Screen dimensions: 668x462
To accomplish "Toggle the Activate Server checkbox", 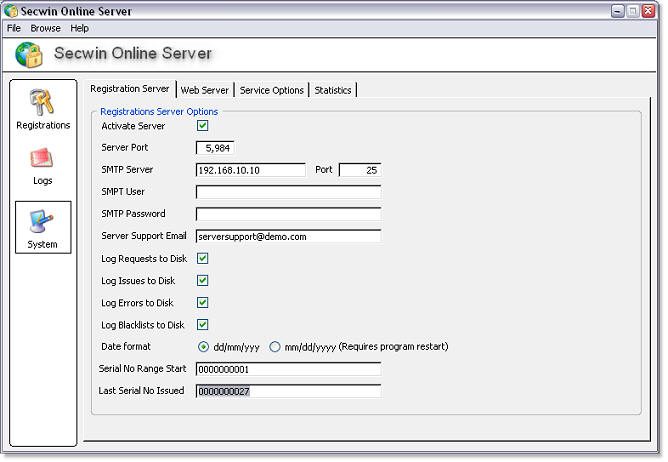I will tap(202, 126).
